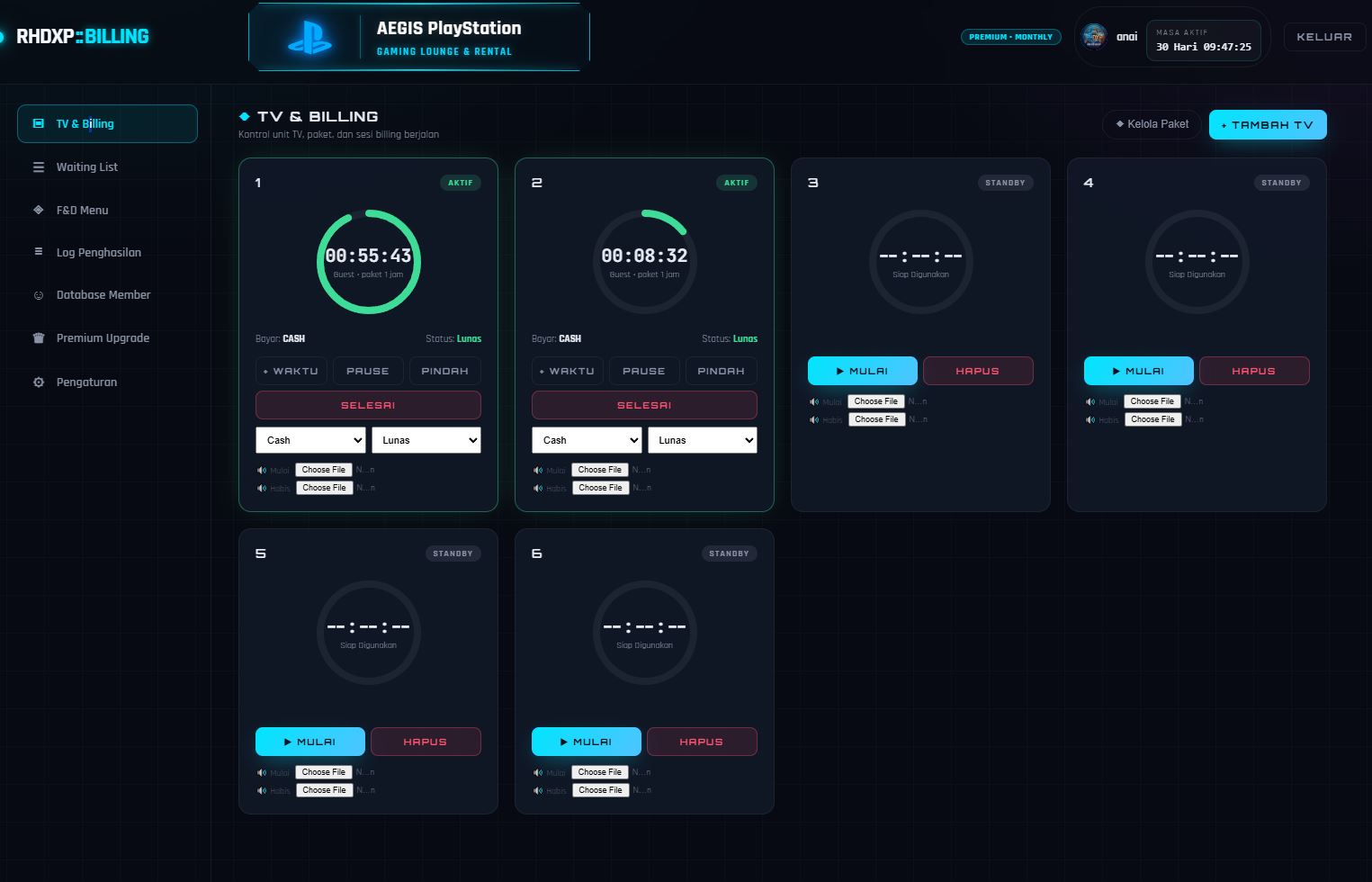The width and height of the screenshot is (1372, 882).
Task: Click the anai user avatar
Action: tap(1094, 36)
